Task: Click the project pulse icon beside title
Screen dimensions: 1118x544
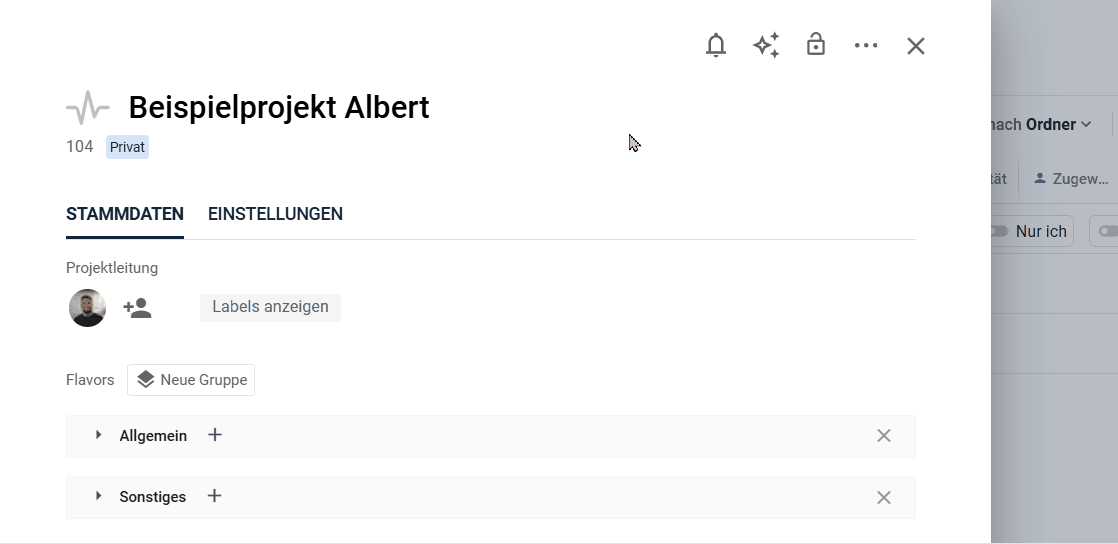Action: coord(88,107)
